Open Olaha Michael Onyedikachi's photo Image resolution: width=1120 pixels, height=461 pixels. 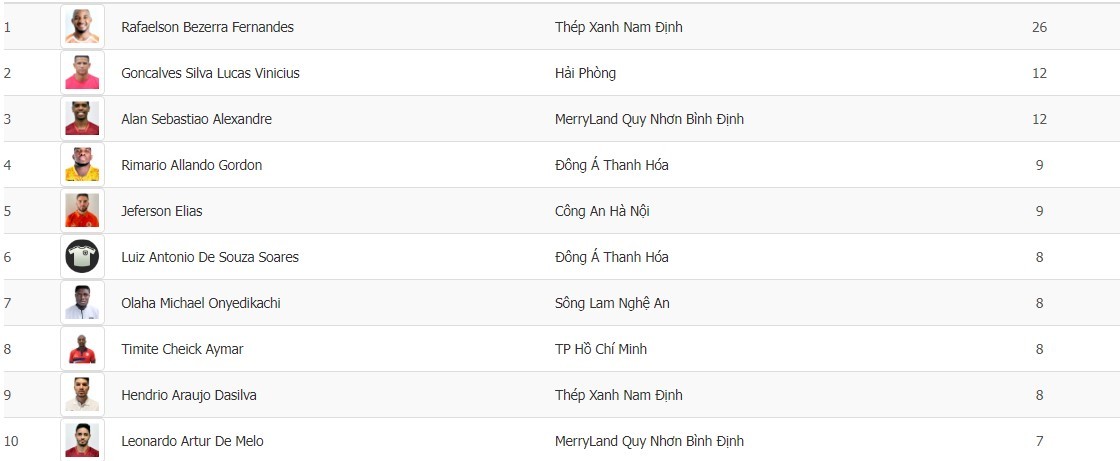(x=82, y=303)
